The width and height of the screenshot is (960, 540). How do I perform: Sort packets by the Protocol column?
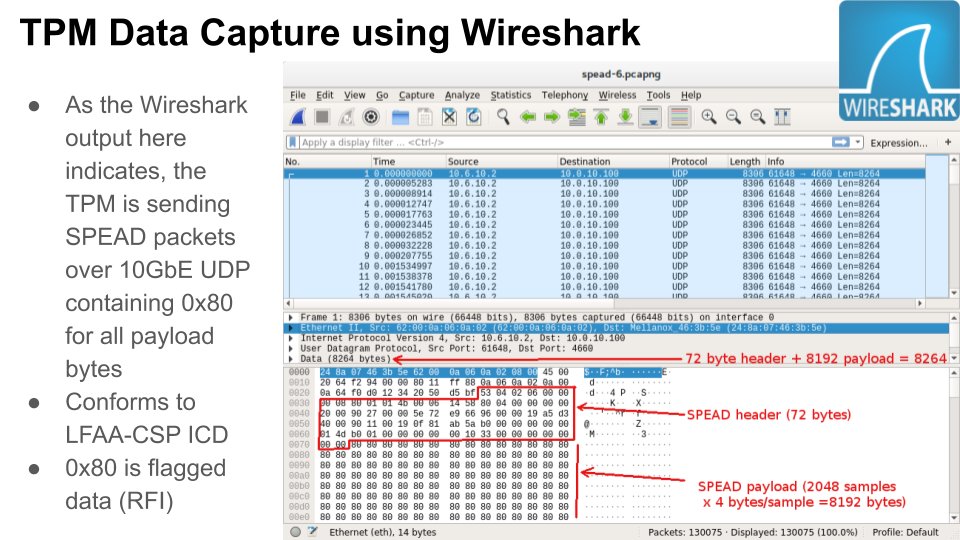[698, 161]
